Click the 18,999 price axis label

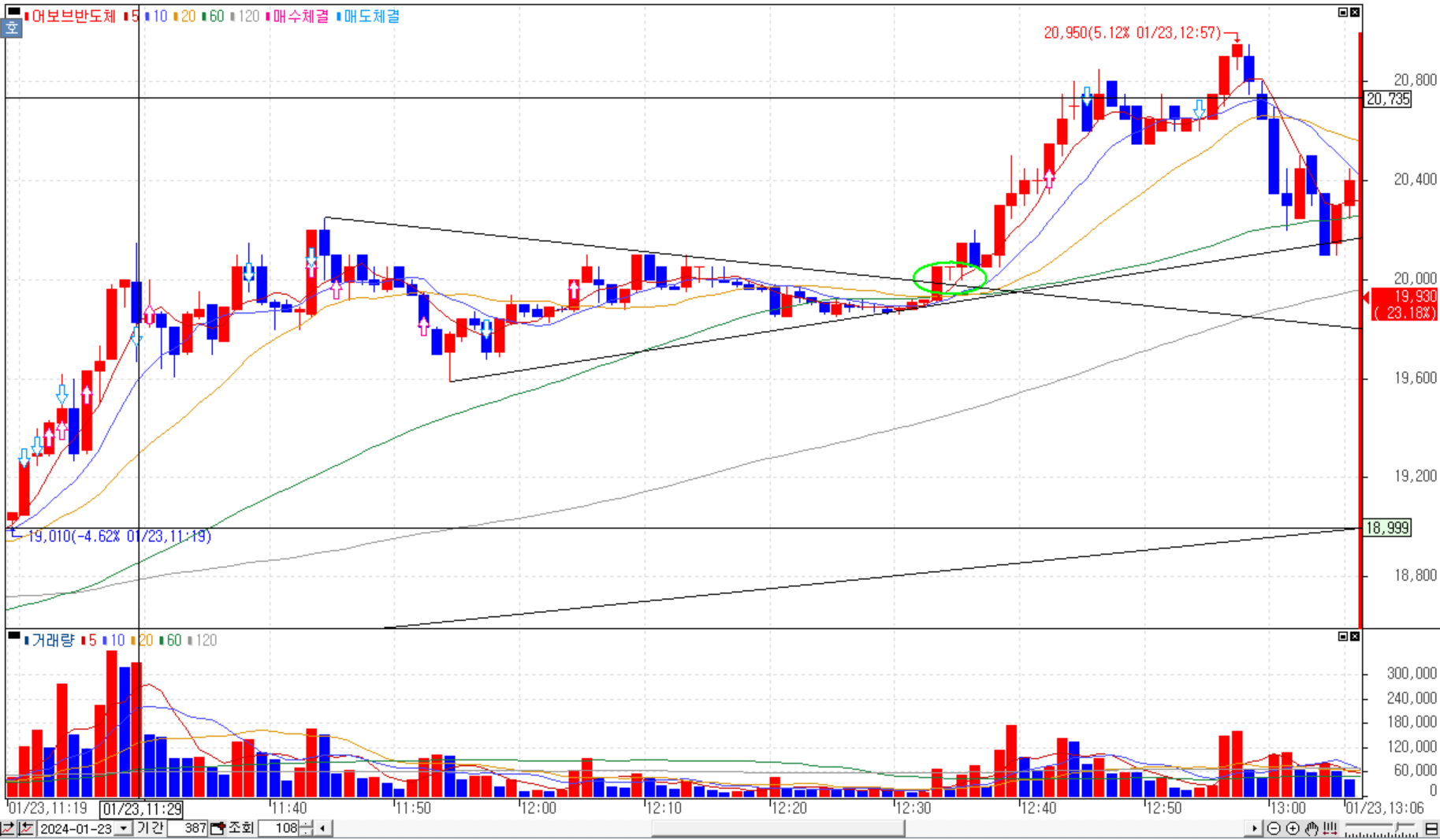(x=1388, y=528)
